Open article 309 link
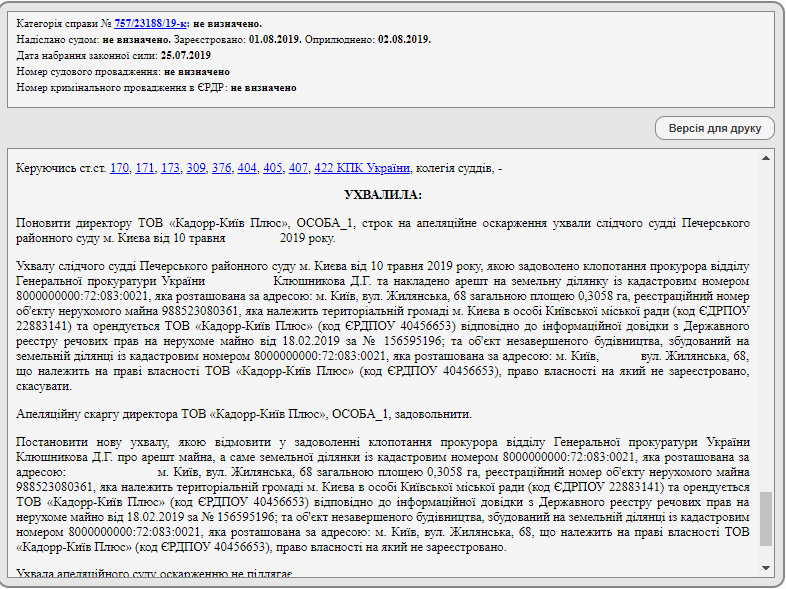The image size is (786, 589). 196,168
